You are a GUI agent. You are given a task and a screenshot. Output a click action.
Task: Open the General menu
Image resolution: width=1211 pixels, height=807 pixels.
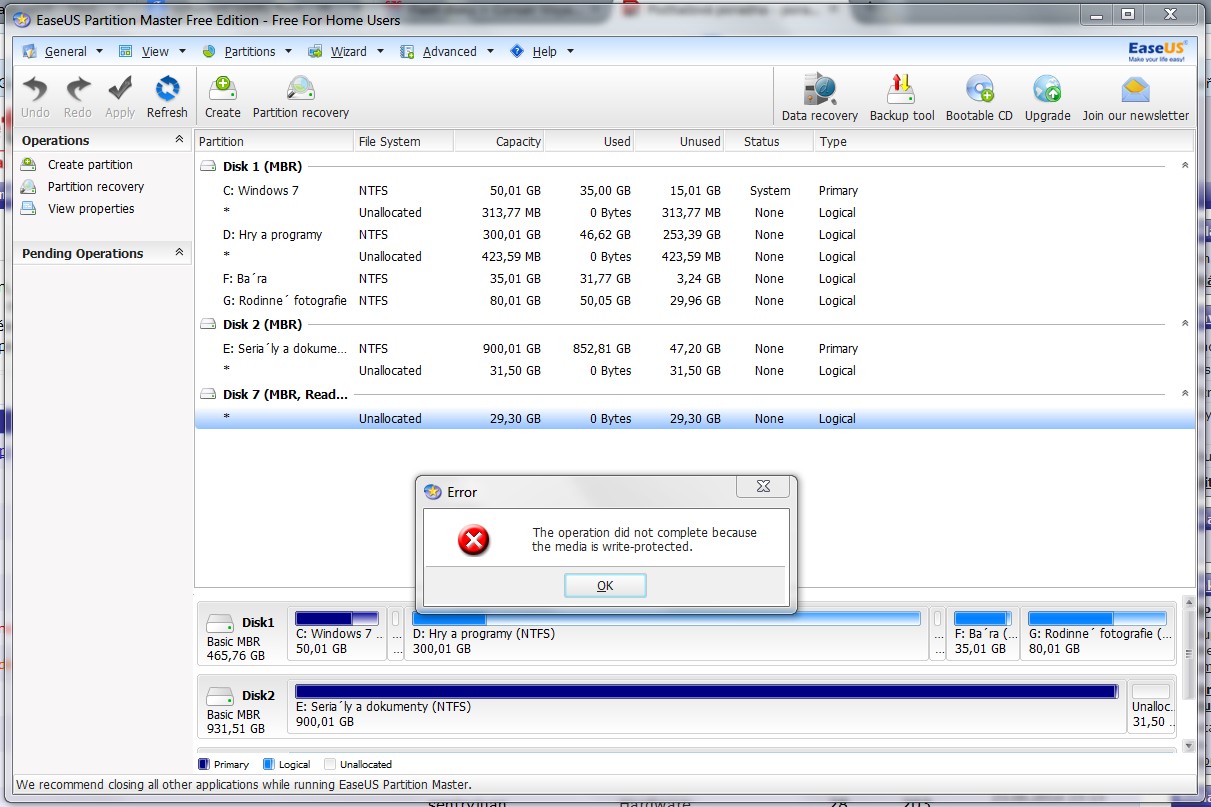pos(65,51)
